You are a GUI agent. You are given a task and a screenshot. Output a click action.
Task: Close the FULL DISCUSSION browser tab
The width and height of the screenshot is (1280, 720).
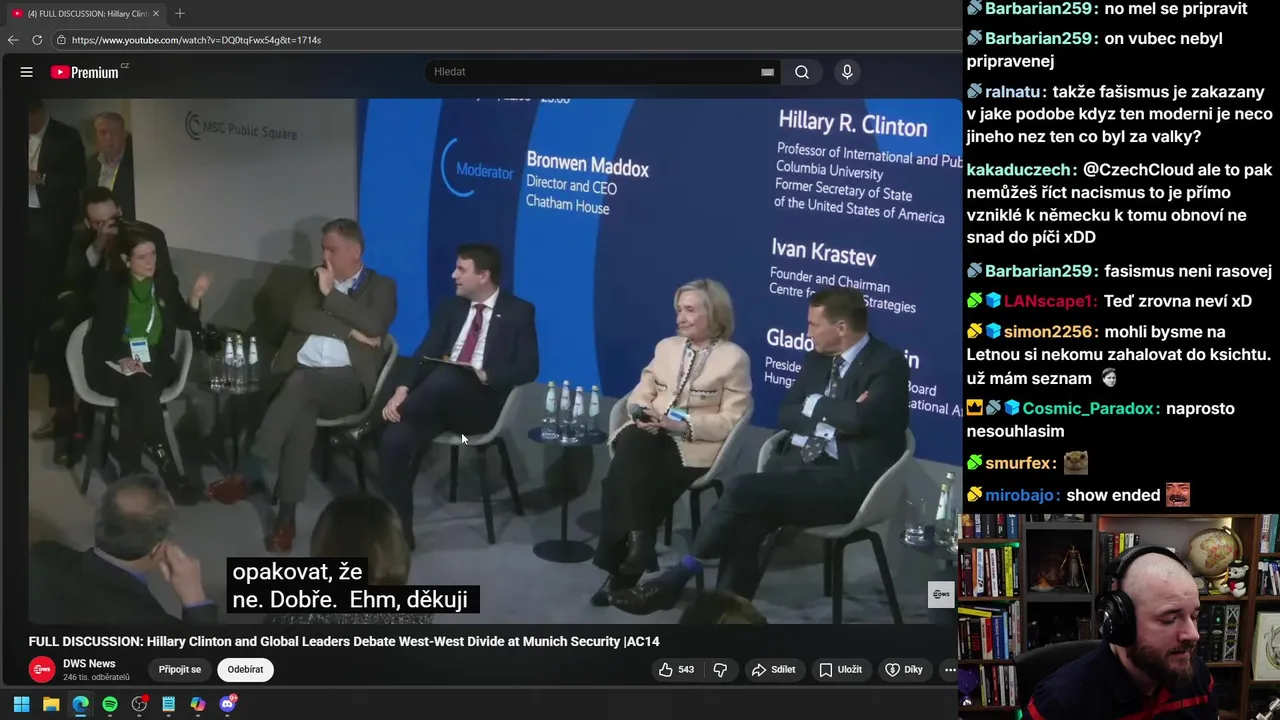click(x=156, y=13)
